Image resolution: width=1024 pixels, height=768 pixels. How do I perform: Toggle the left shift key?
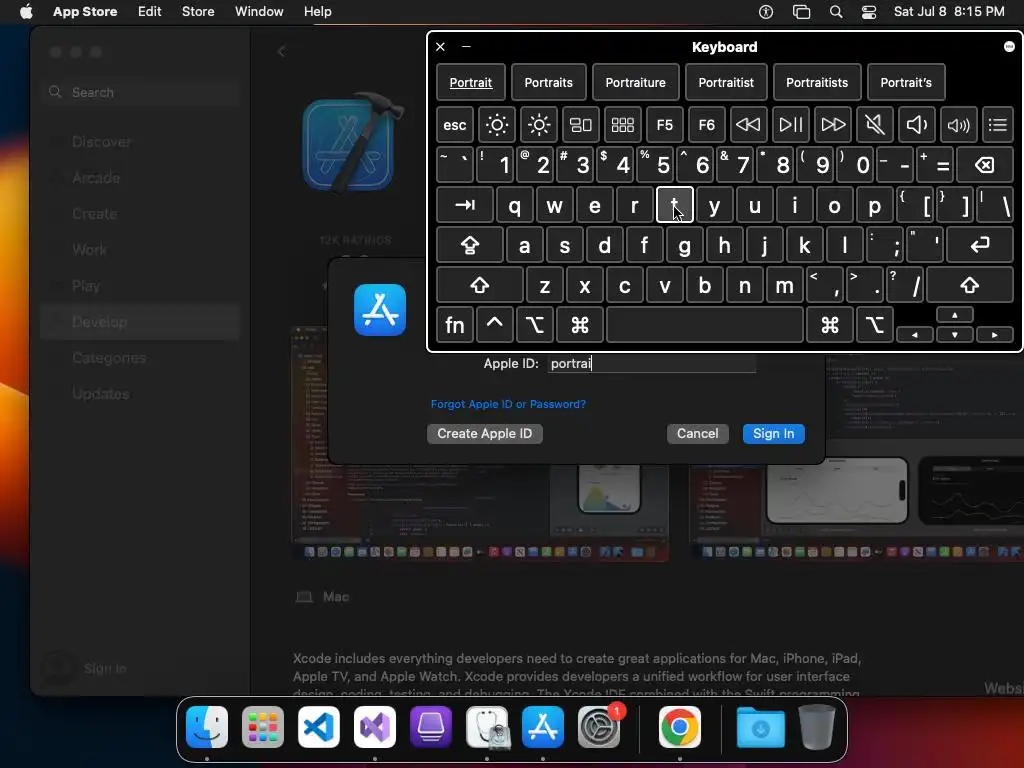click(480, 285)
